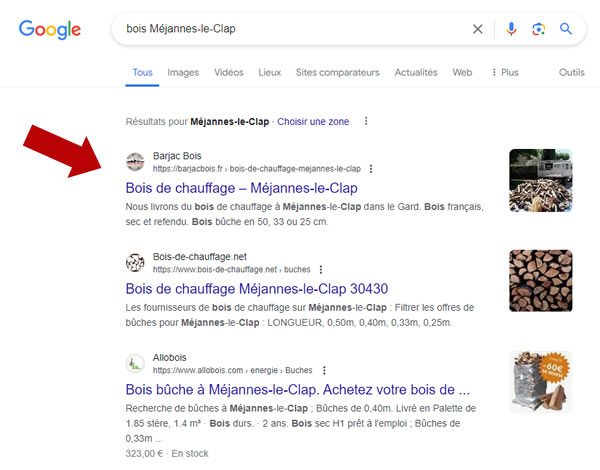
Task: Open the three-dot menu for Bois-de-chauffage.net result
Action: coord(321,269)
